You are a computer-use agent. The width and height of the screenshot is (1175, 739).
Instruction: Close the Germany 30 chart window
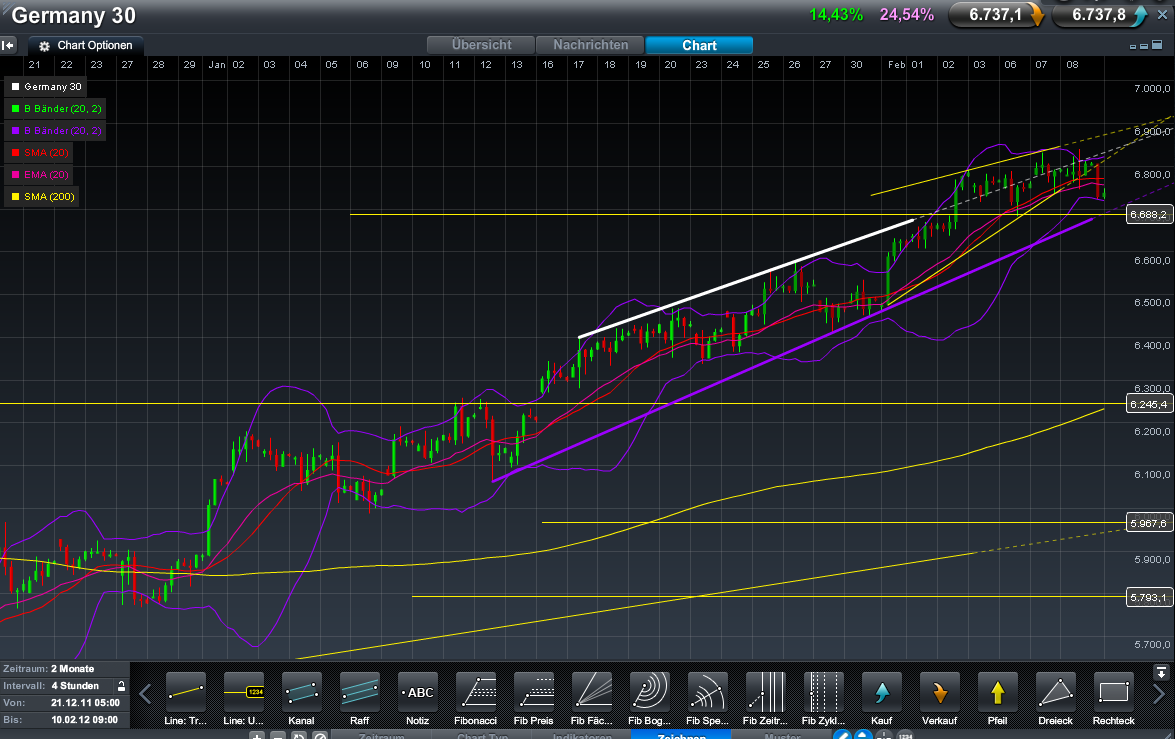pyautogui.click(x=1162, y=15)
